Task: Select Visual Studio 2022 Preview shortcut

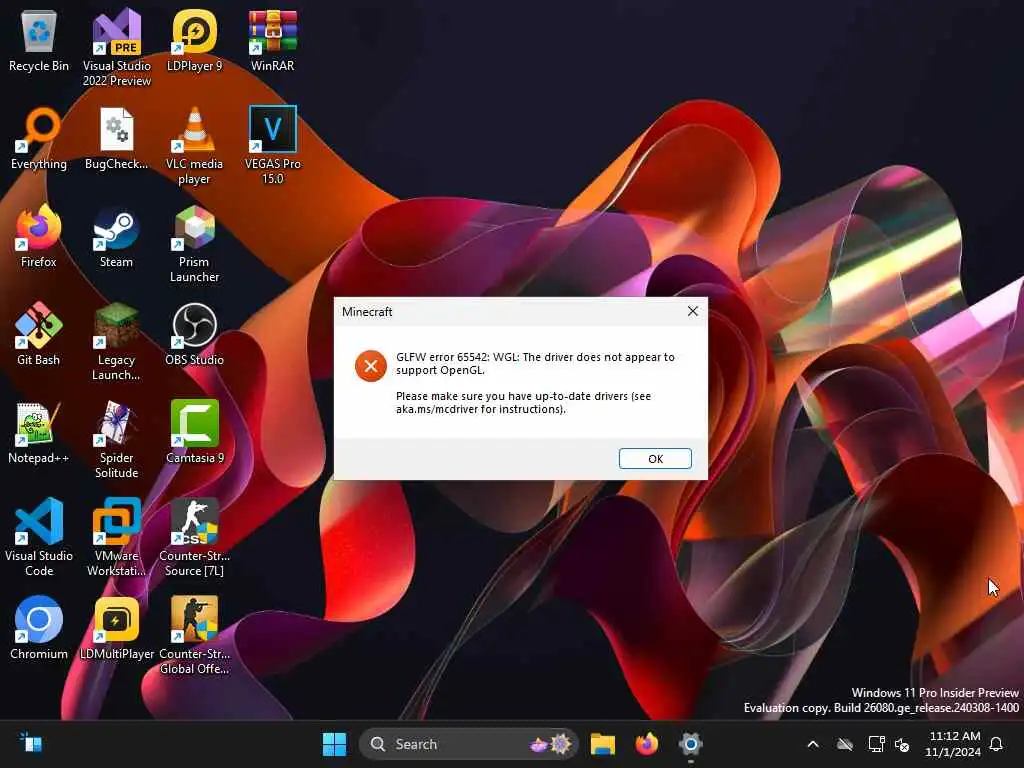Action: pos(117,47)
